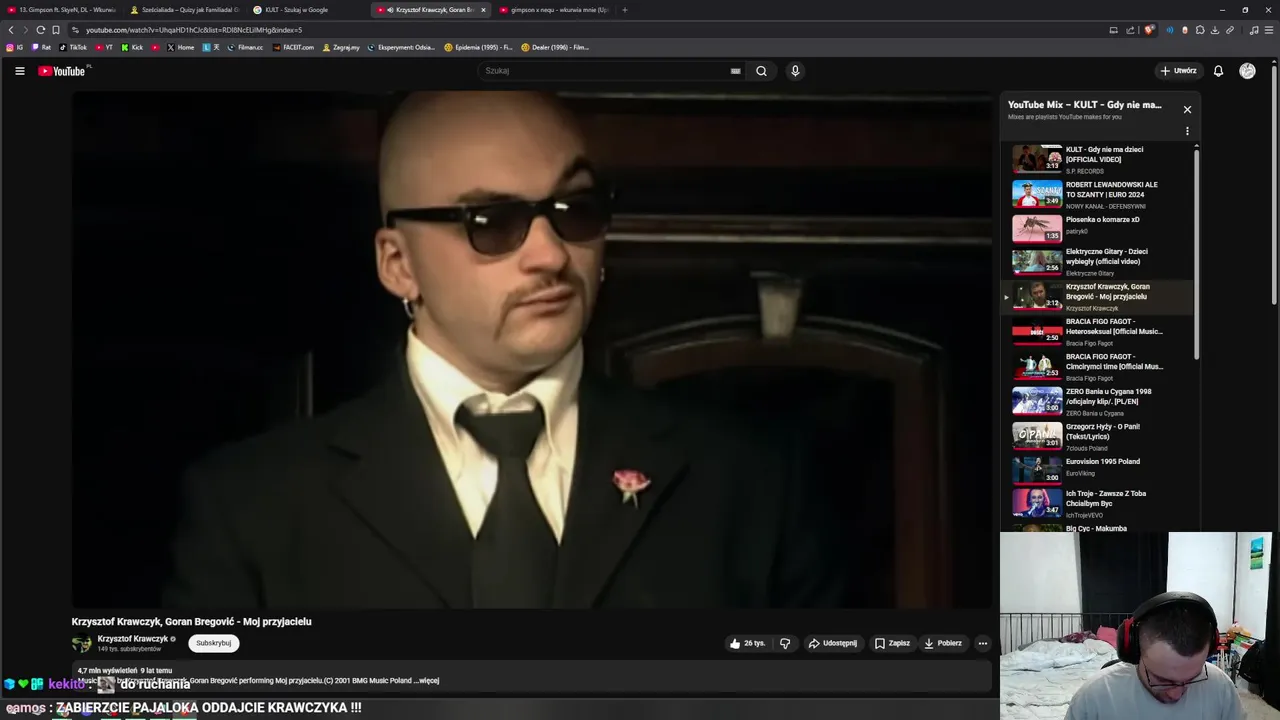This screenshot has width=1280, height=720.
Task: Open the Kick bookmark
Action: 132,47
